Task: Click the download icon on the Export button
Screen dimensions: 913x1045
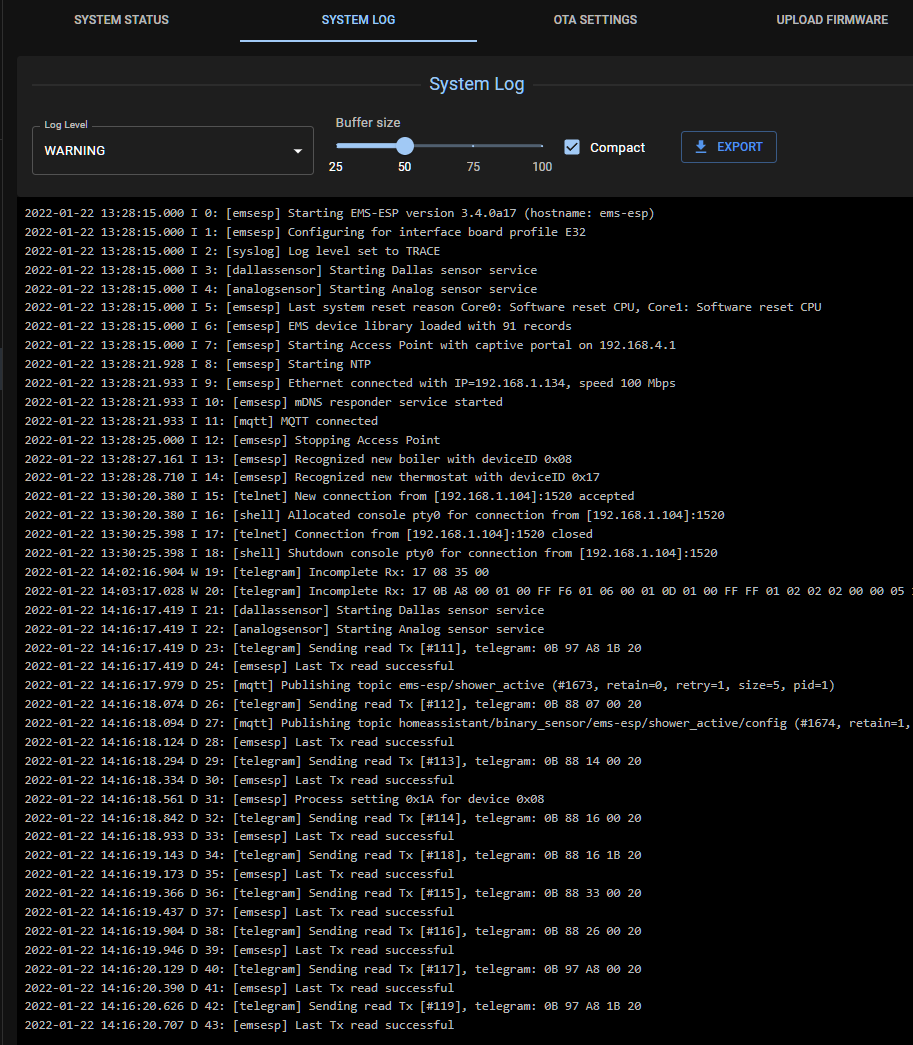Action: (701, 147)
